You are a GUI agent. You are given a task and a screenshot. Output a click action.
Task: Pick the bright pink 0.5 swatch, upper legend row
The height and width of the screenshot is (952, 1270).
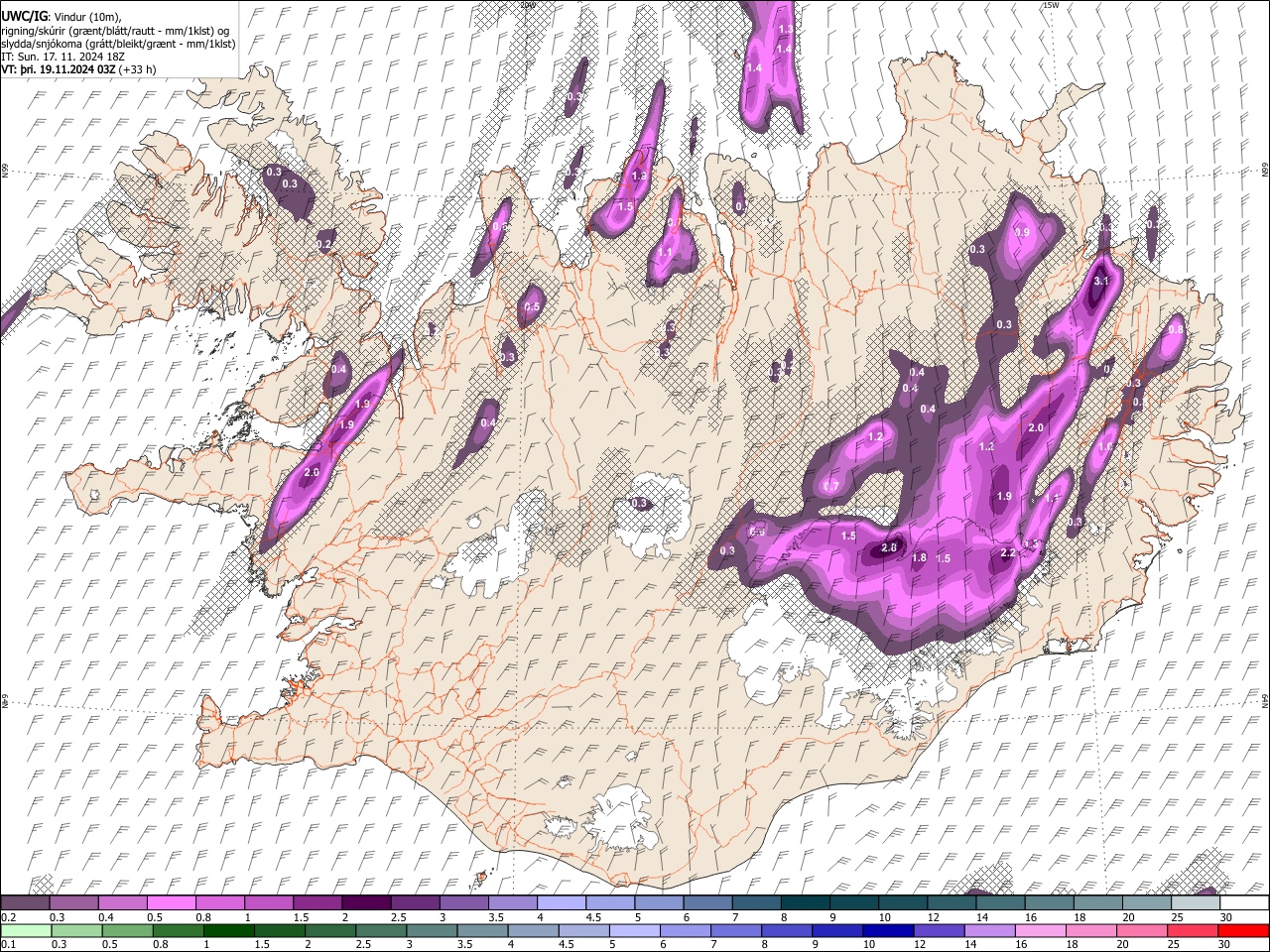pos(171,902)
